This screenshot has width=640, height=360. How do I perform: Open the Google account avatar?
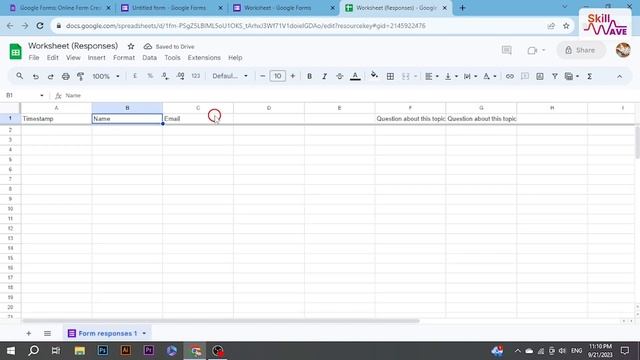[x=623, y=50]
